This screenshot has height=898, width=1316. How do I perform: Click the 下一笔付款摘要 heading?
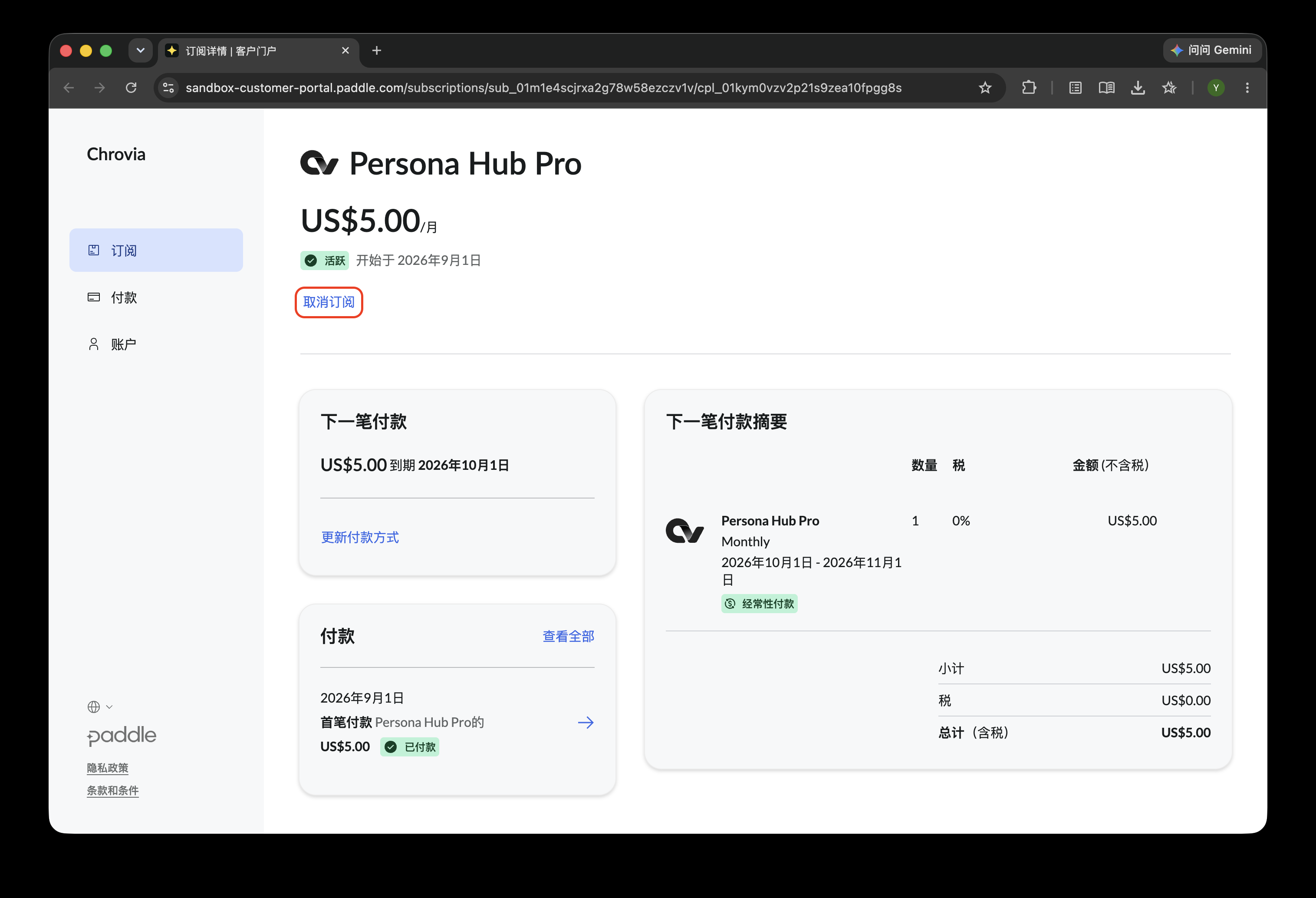(726, 422)
